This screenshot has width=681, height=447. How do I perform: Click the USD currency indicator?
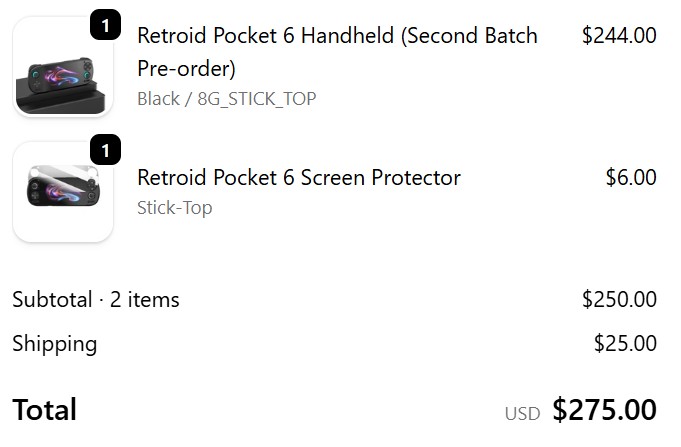[522, 413]
